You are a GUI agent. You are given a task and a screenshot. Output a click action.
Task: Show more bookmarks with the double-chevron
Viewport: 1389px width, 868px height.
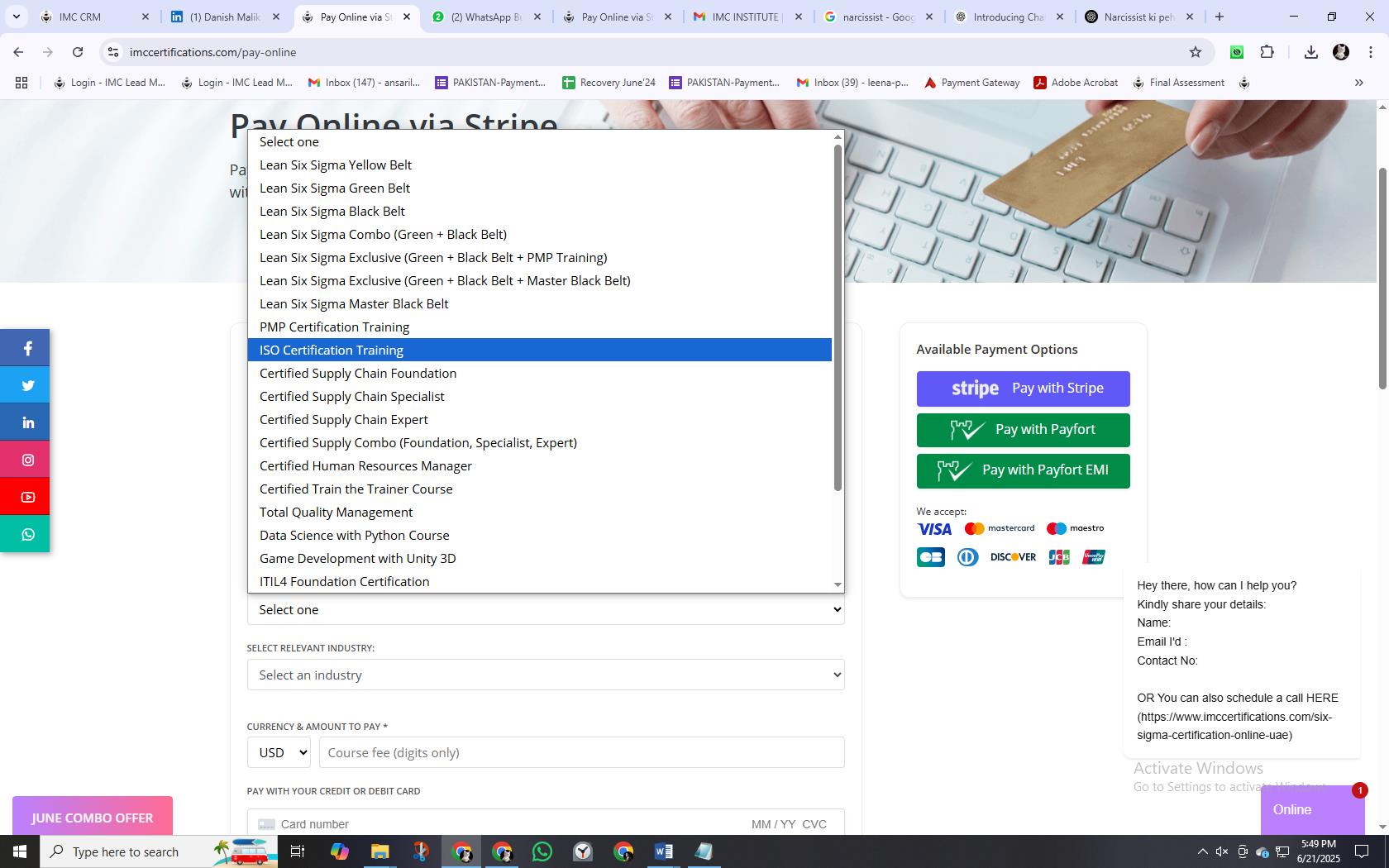[1358, 83]
